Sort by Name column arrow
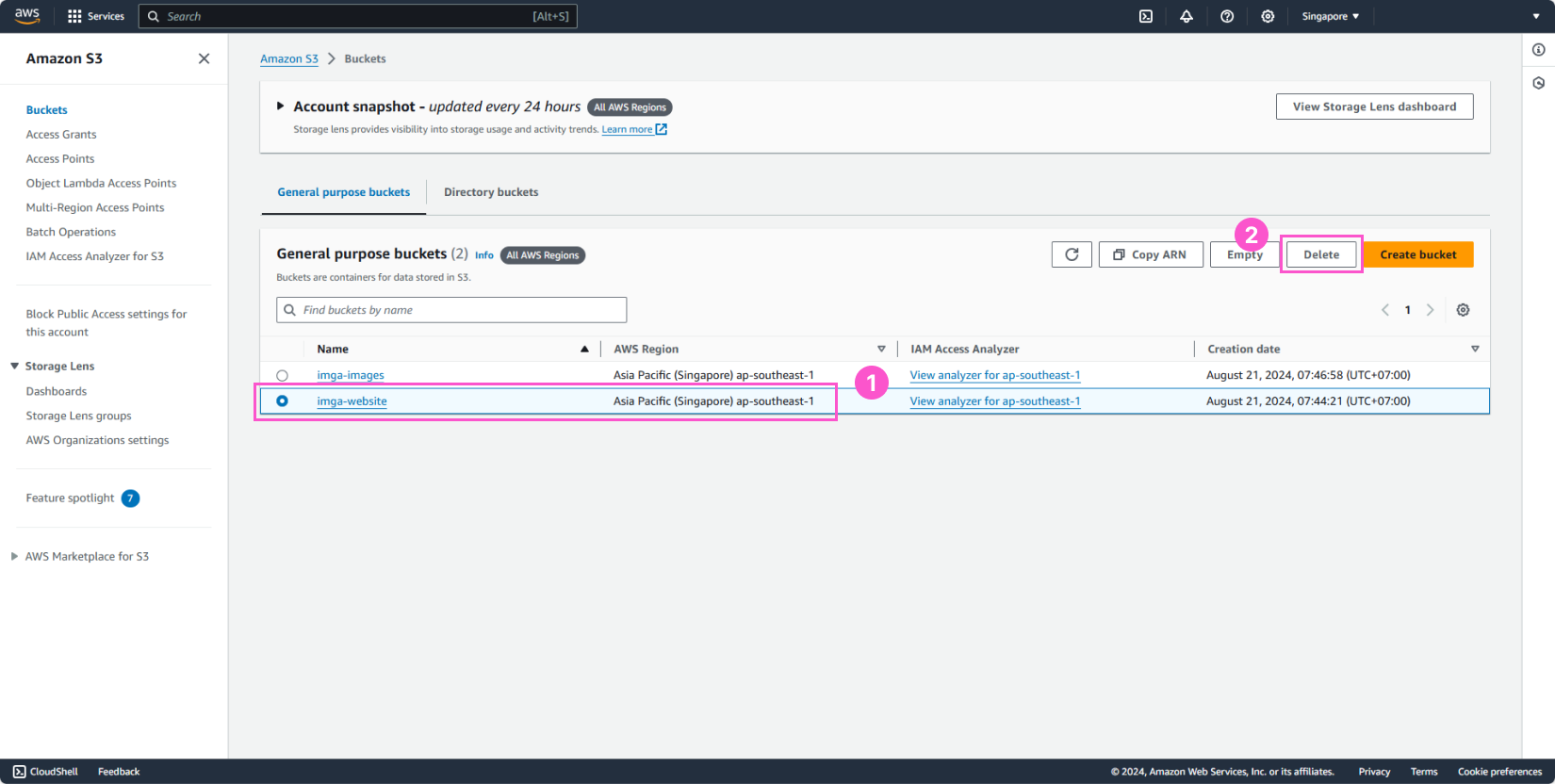The width and height of the screenshot is (1555, 784). coord(584,349)
